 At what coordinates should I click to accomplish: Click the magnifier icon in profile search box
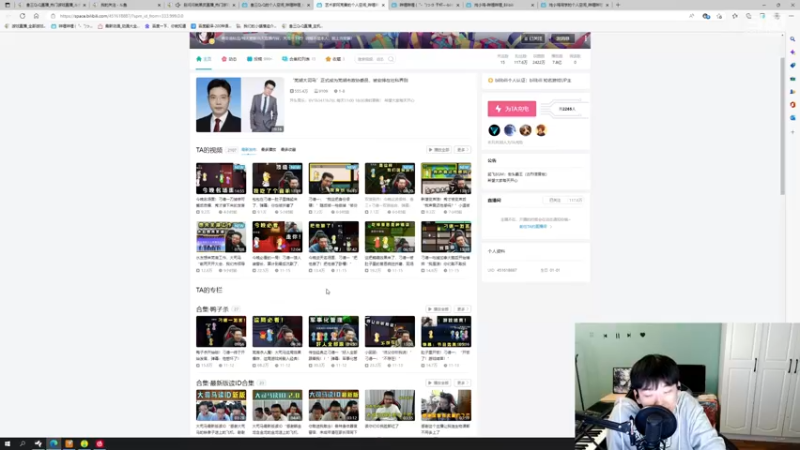pyautogui.click(x=391, y=59)
